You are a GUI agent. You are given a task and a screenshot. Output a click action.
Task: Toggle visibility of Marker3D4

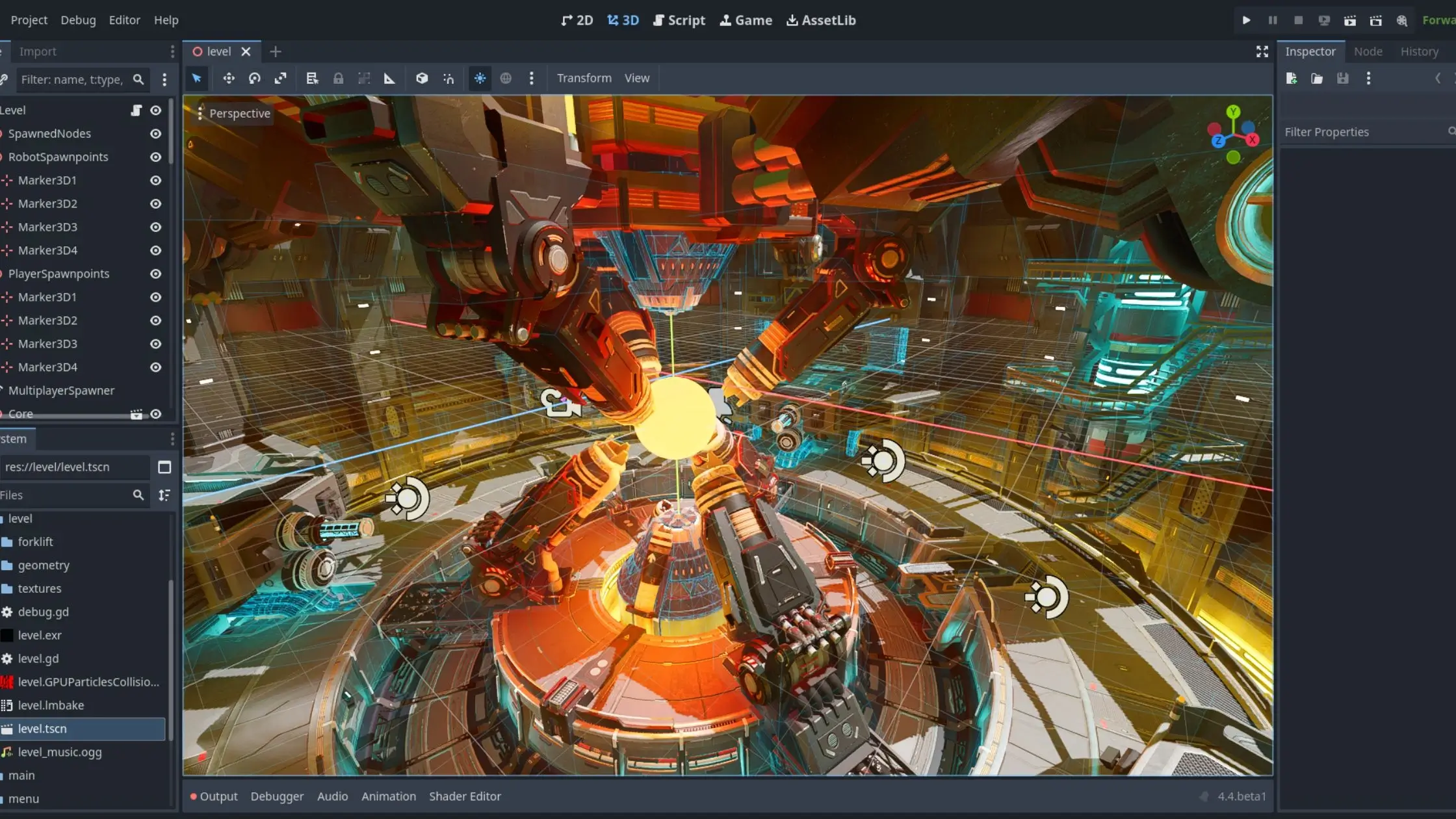155,250
